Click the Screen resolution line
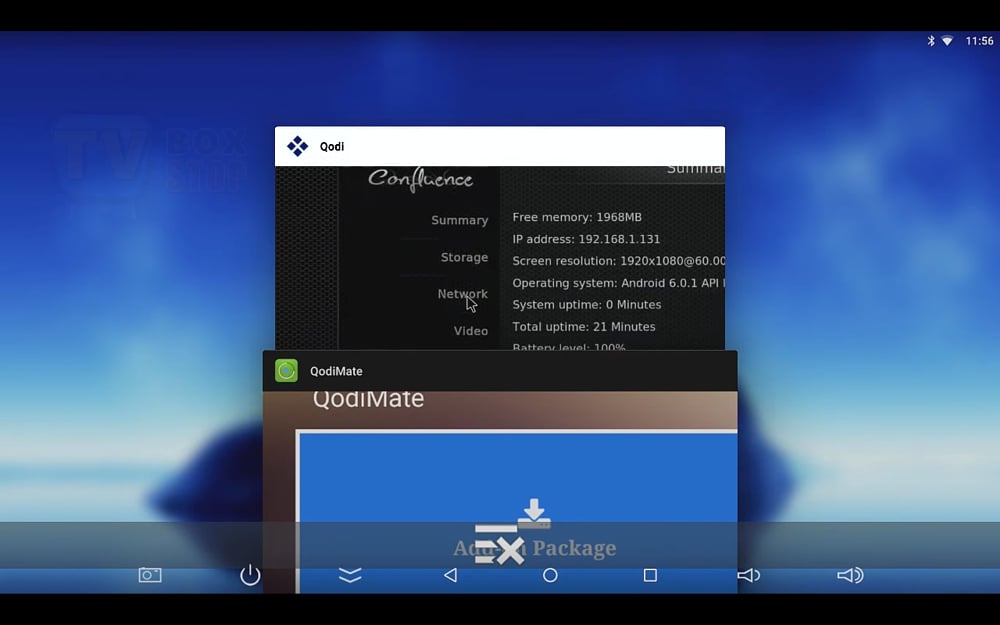Viewport: 1000px width, 625px height. click(619, 261)
